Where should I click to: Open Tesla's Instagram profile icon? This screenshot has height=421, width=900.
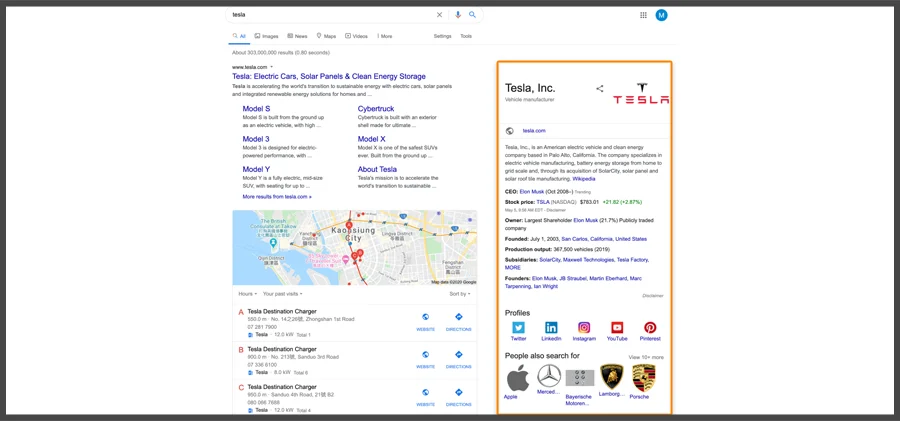[x=584, y=327]
